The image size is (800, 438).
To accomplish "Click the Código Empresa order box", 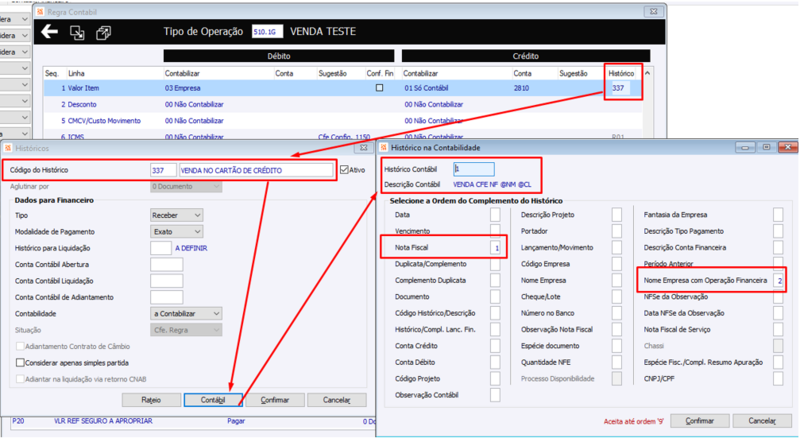I will coord(617,264).
